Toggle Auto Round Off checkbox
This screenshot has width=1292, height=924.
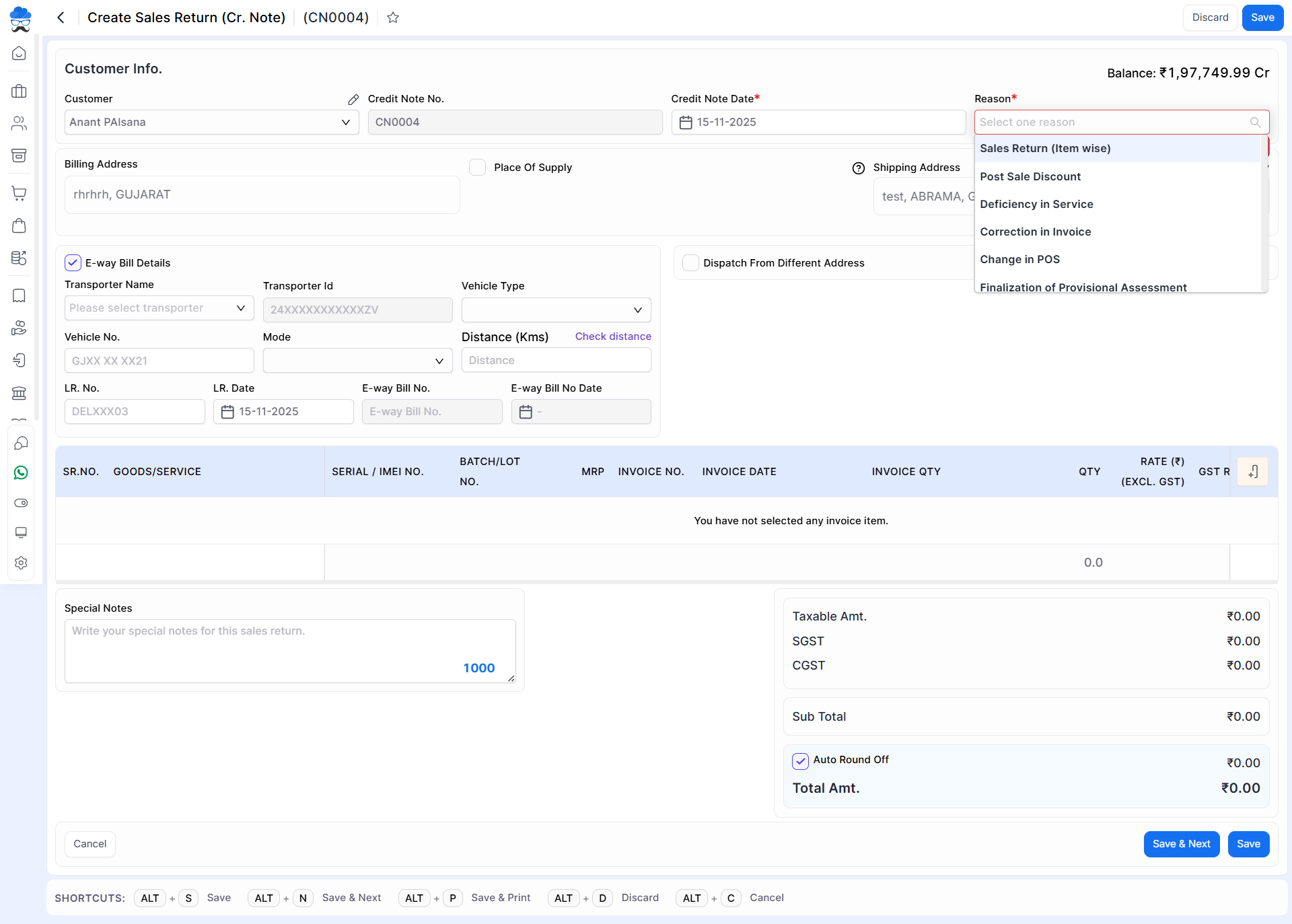(800, 760)
